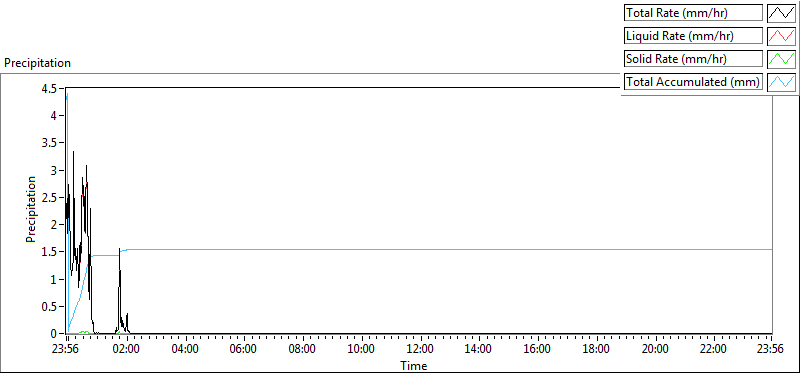The width and height of the screenshot is (800, 373).
Task: Click the vertical Precipitation Y-axis title
Action: (31, 209)
